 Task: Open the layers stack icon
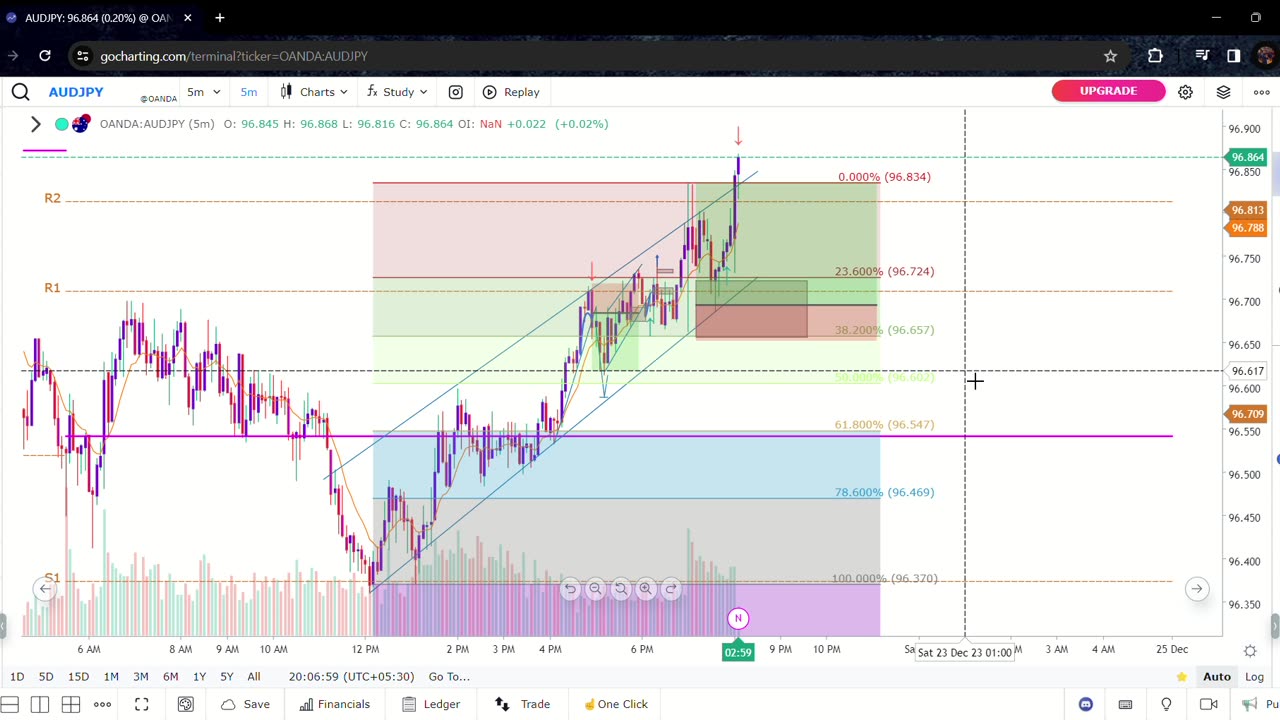click(1223, 92)
